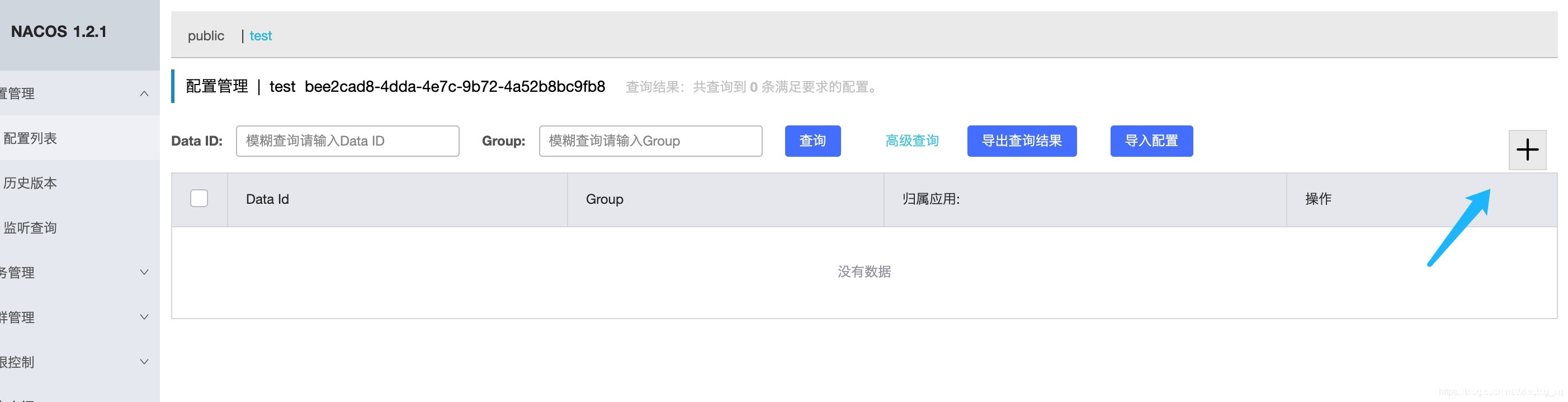Focus the Group search field

(x=650, y=141)
